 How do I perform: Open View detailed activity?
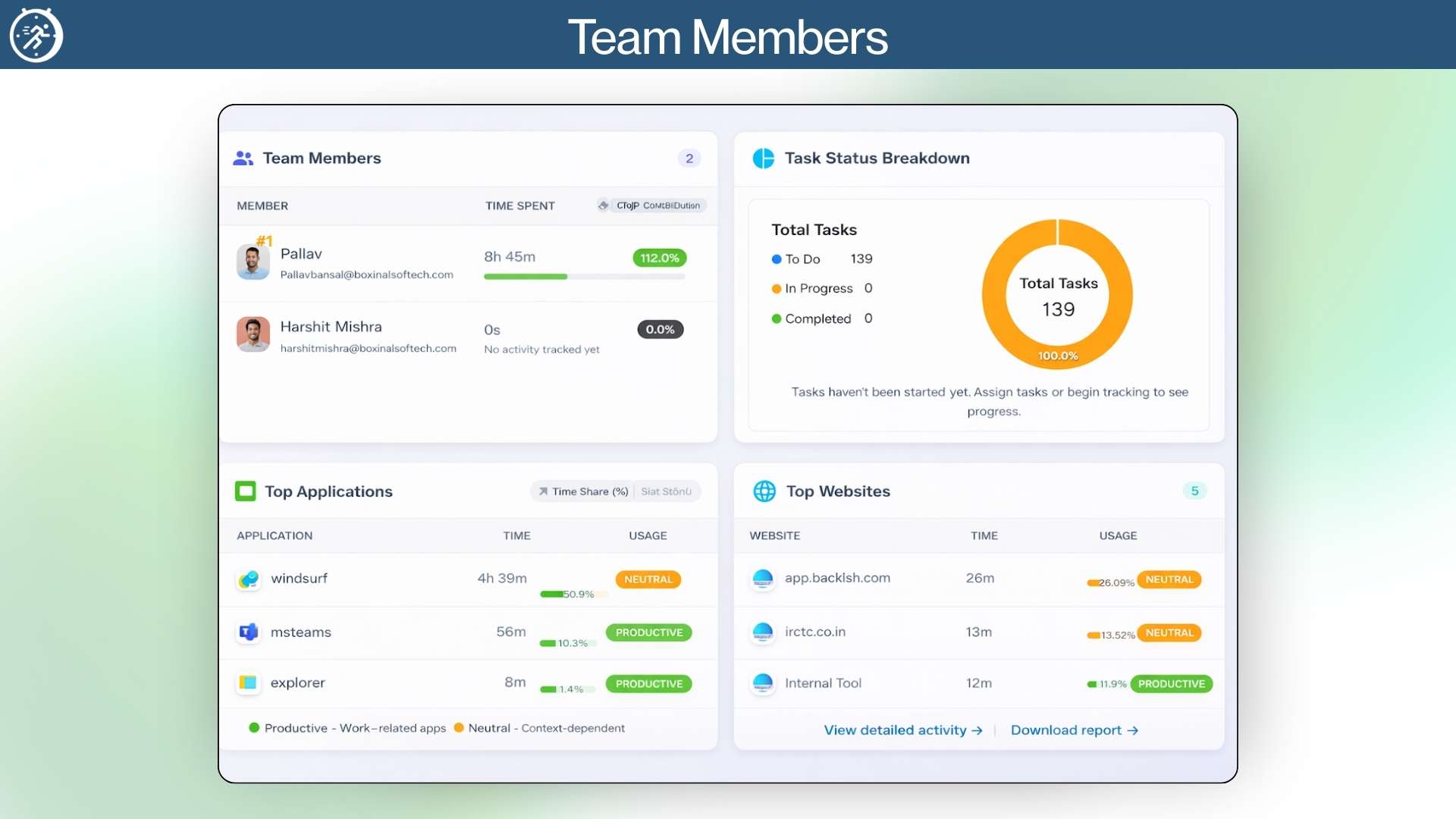pos(902,730)
